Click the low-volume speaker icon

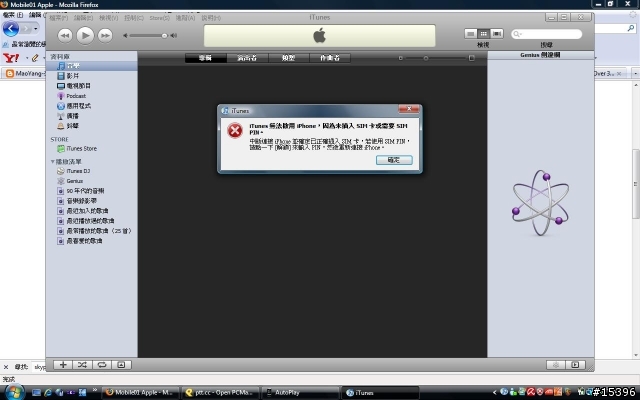tap(125, 36)
